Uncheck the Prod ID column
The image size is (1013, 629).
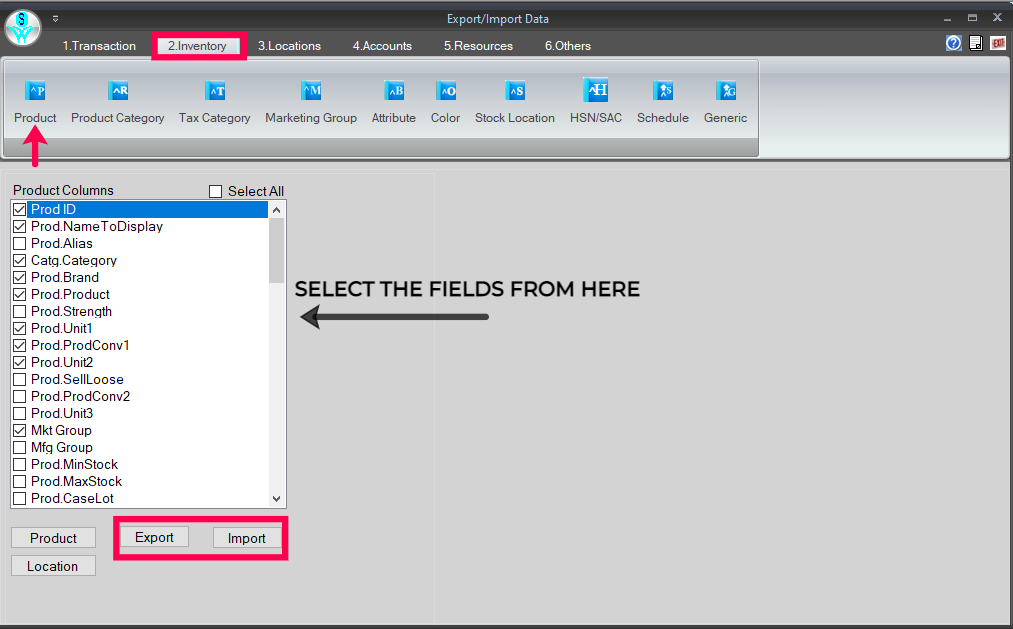coord(19,209)
